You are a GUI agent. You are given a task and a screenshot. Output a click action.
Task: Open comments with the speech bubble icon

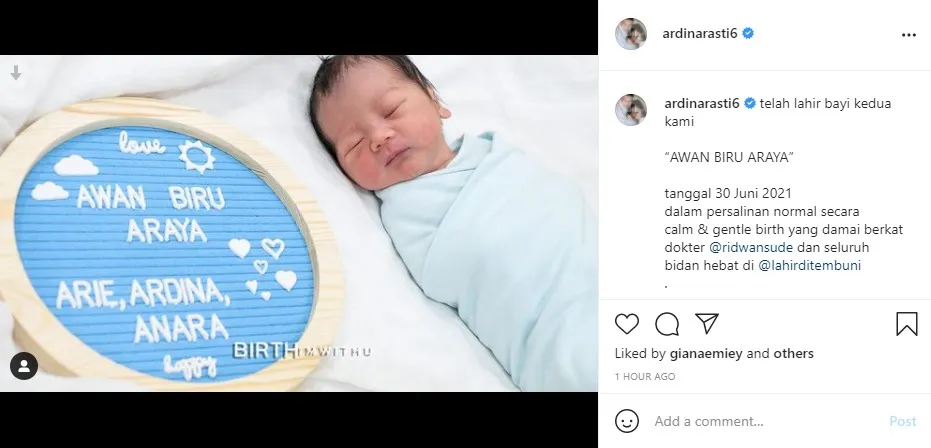(667, 324)
